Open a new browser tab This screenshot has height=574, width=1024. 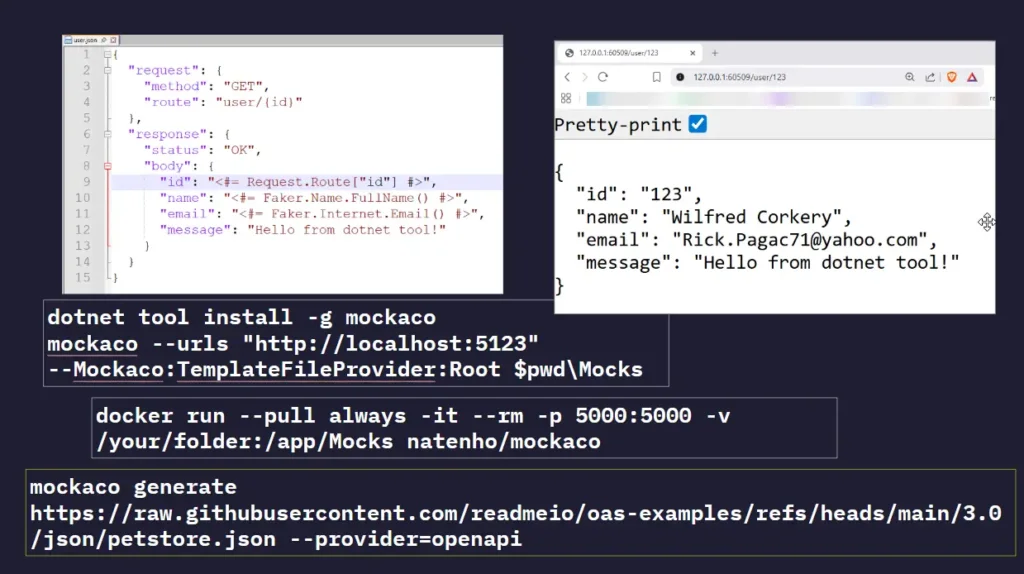tap(715, 53)
